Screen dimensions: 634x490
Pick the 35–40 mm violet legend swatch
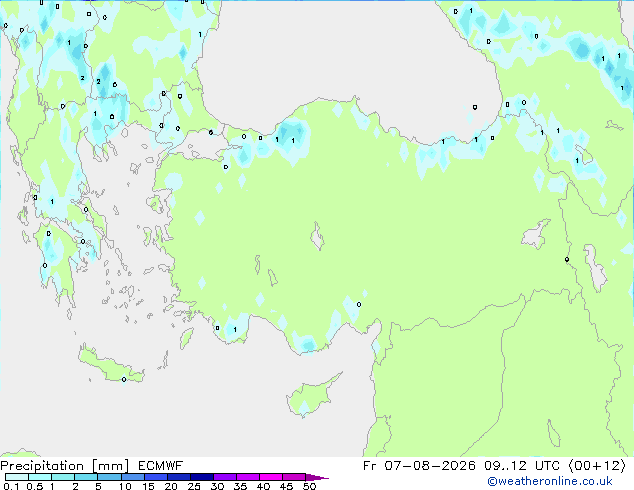coord(247,477)
